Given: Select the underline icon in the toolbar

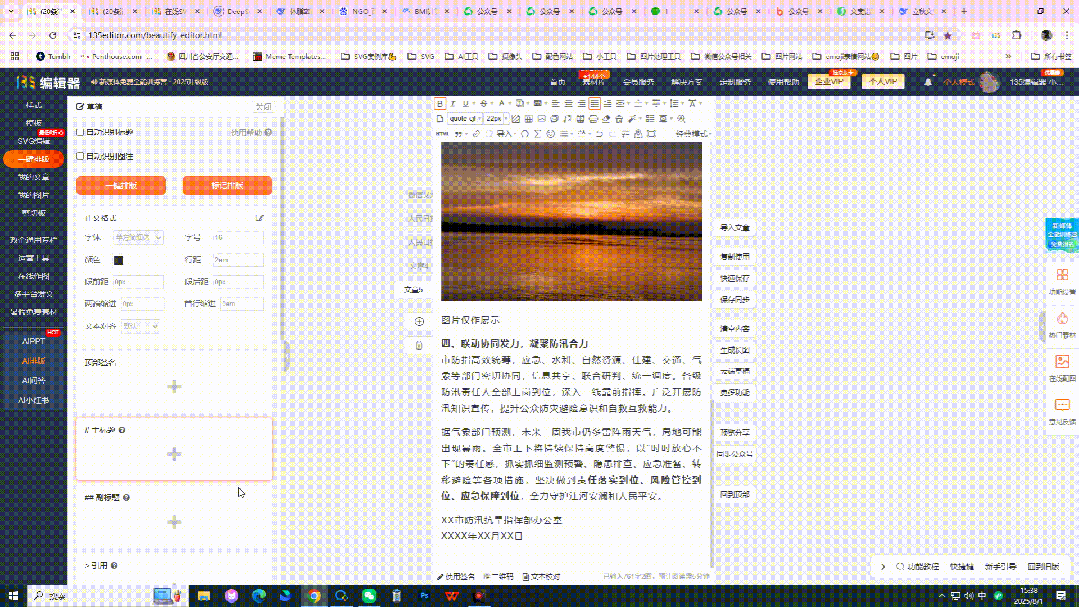Looking at the screenshot, I should tap(464, 103).
